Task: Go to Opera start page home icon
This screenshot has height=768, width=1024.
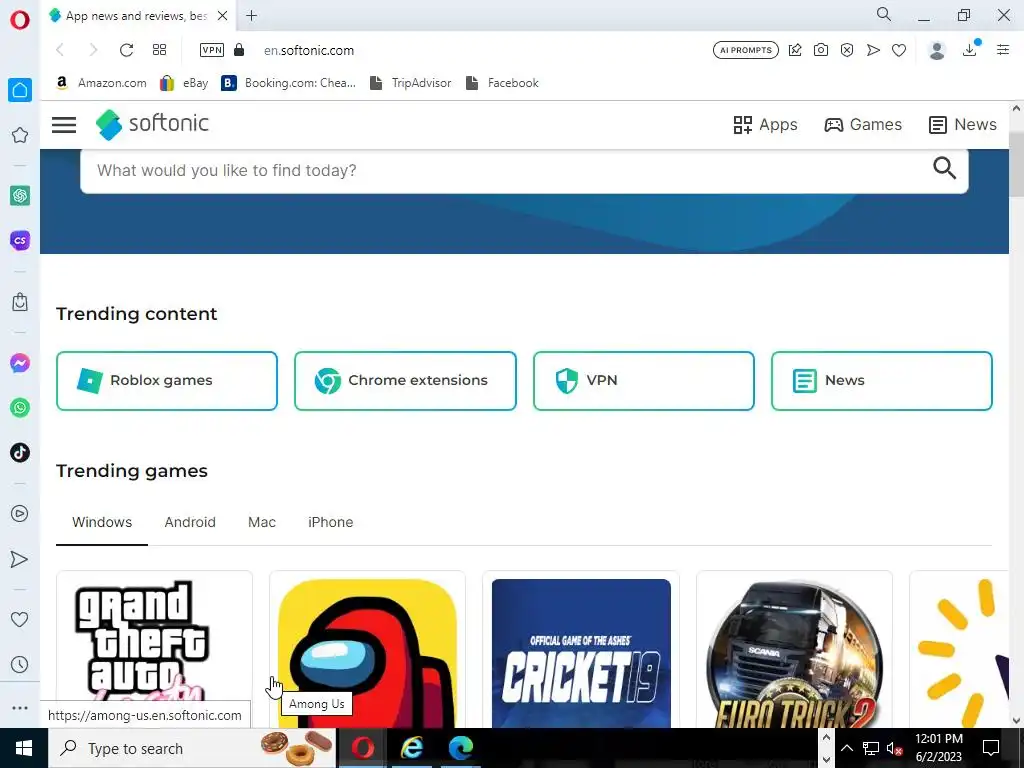Action: click(20, 89)
